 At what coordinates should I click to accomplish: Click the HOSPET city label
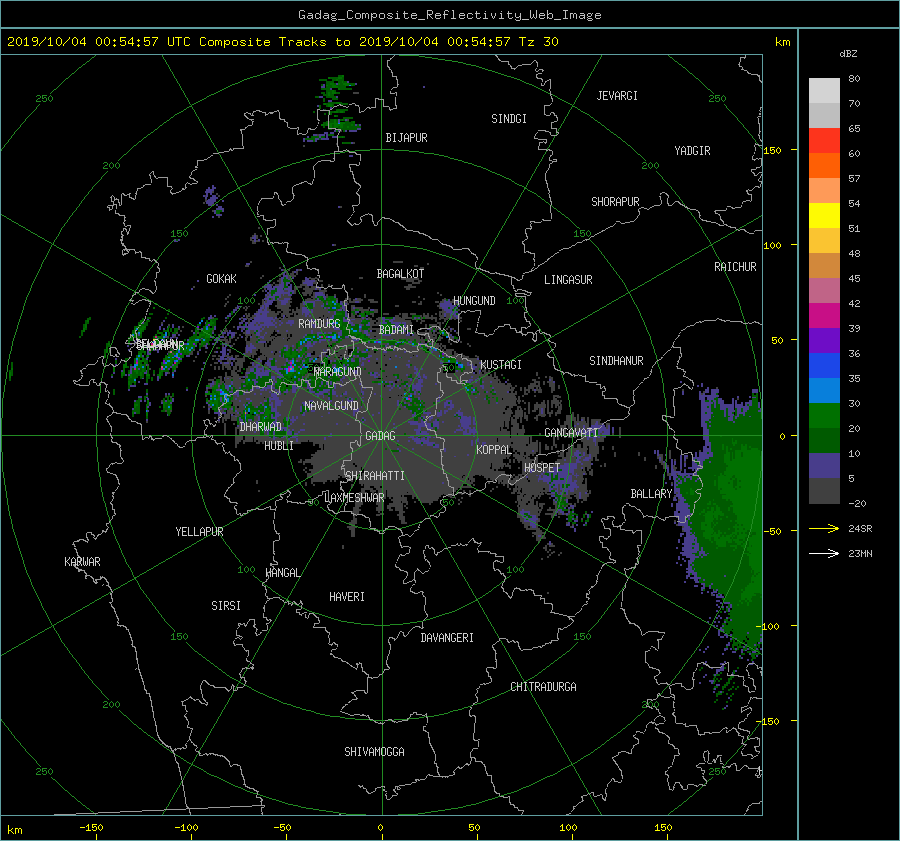(x=542, y=468)
